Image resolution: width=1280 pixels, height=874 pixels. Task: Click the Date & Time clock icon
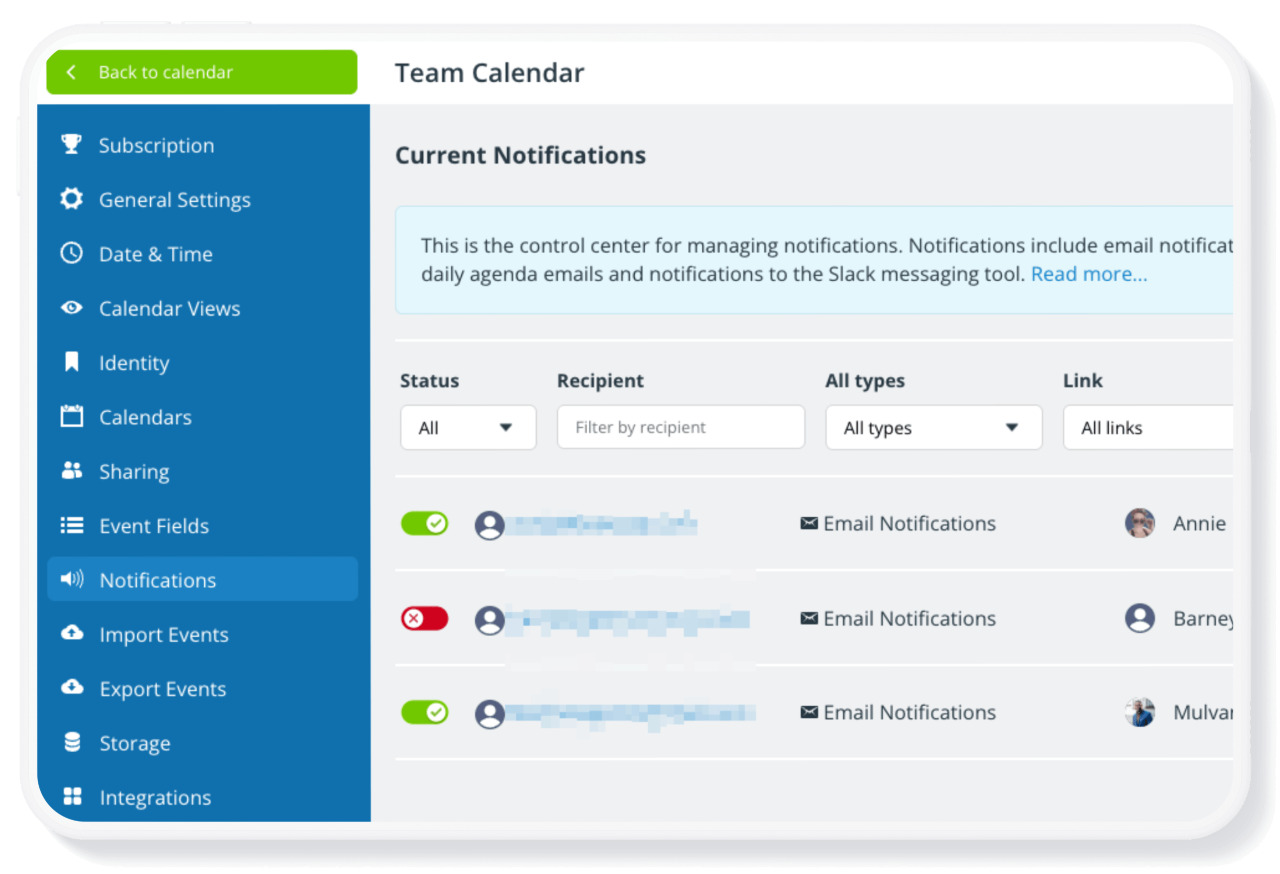click(x=71, y=254)
